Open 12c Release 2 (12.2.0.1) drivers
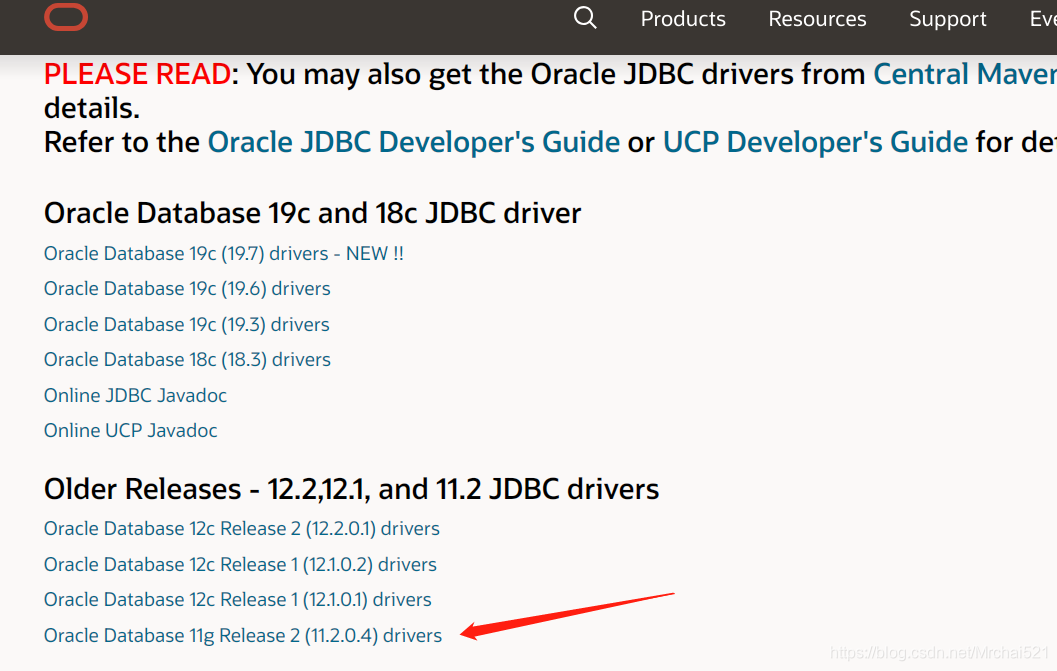Viewport: 1057px width, 671px height. coord(242,529)
